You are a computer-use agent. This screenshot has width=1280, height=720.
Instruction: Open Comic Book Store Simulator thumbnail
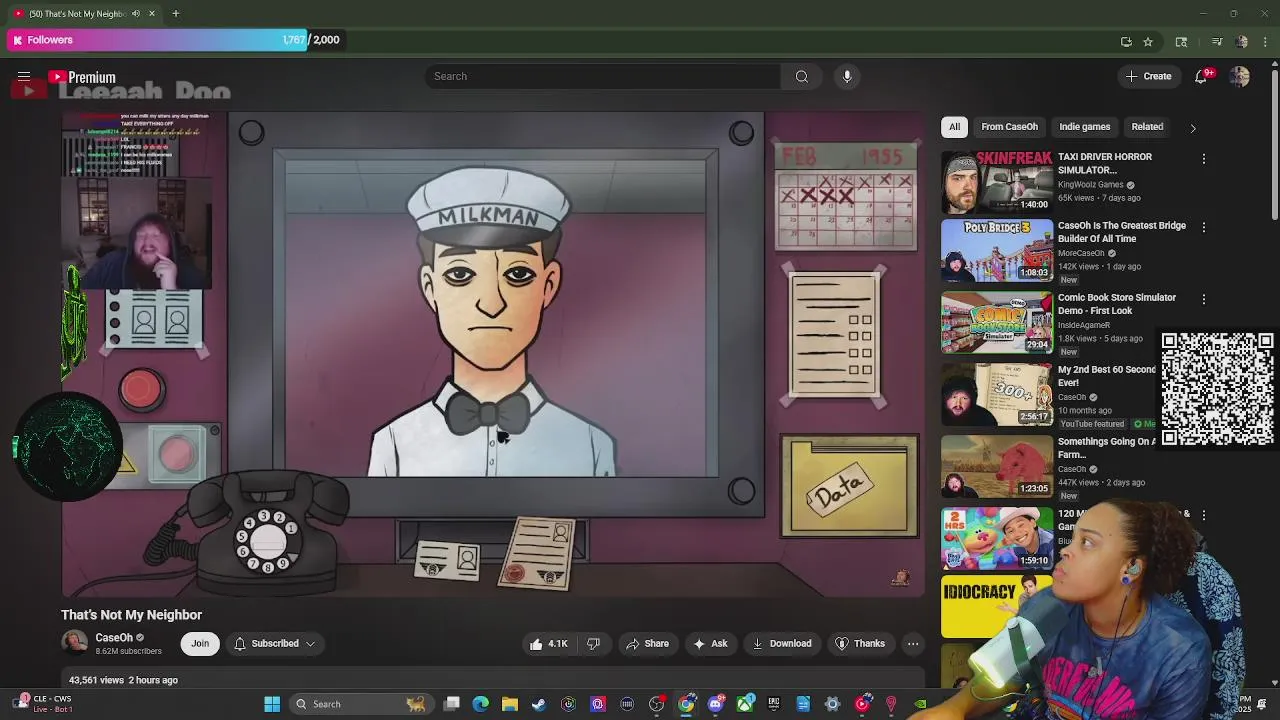point(997,323)
